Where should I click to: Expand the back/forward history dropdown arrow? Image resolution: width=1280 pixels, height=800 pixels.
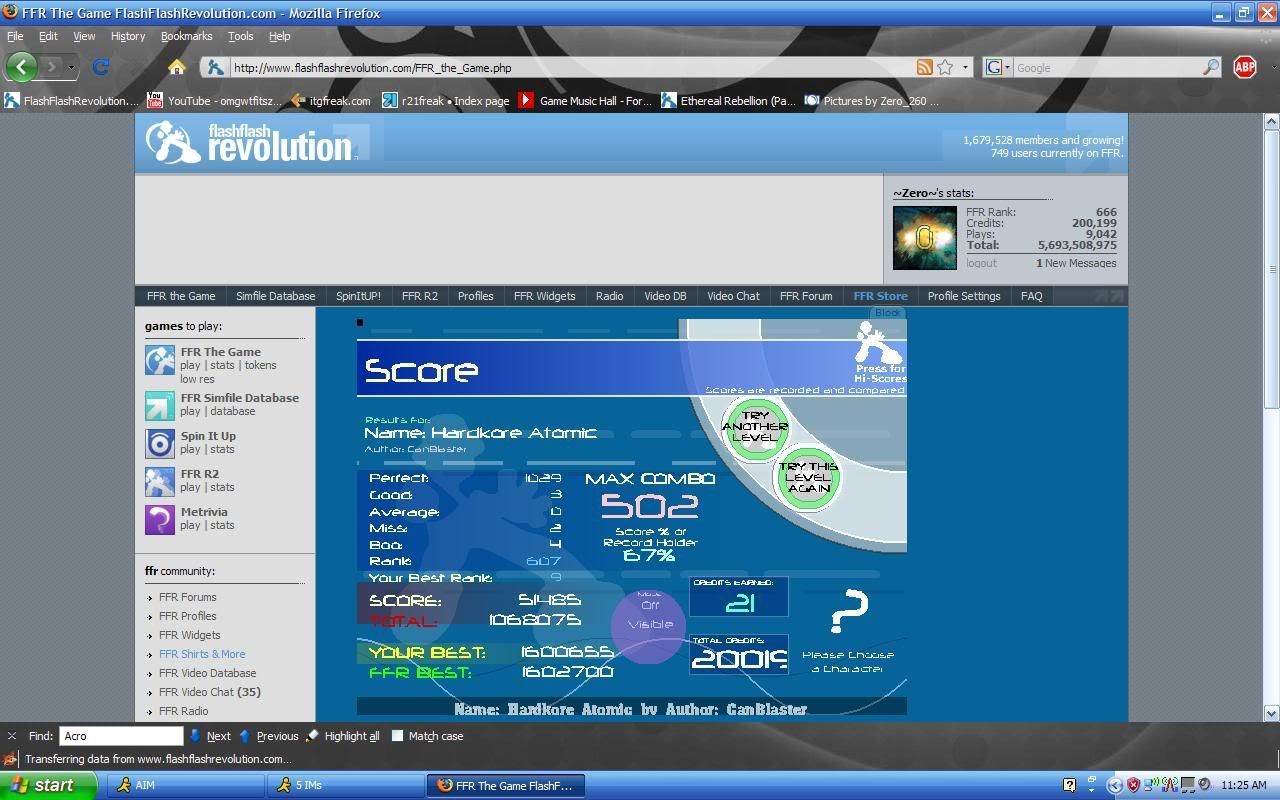point(71,67)
